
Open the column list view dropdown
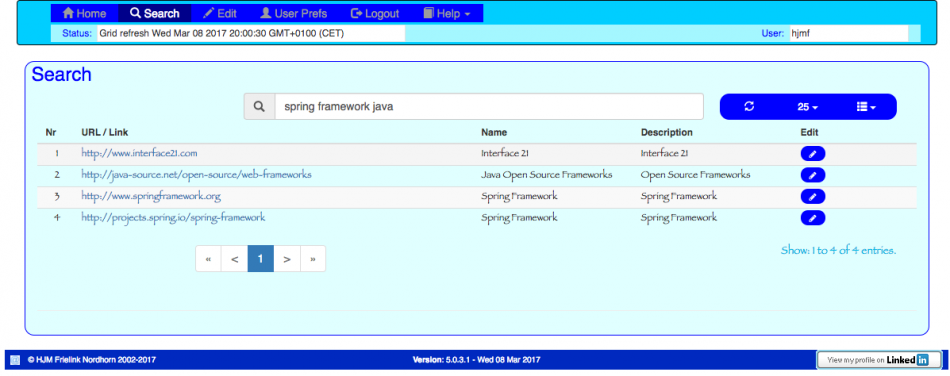pos(866,107)
